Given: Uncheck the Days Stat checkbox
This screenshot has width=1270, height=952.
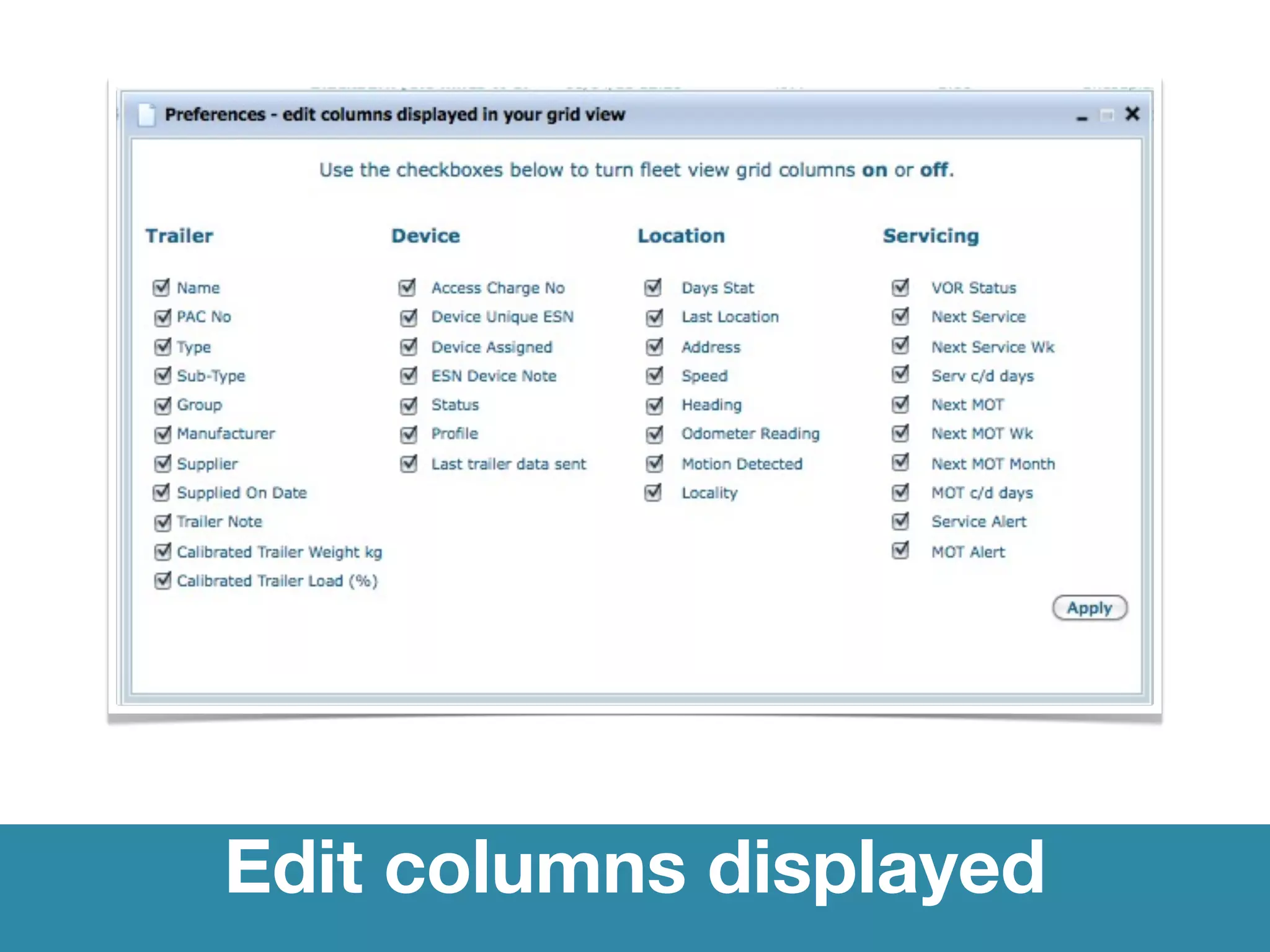Looking at the screenshot, I should (x=654, y=288).
